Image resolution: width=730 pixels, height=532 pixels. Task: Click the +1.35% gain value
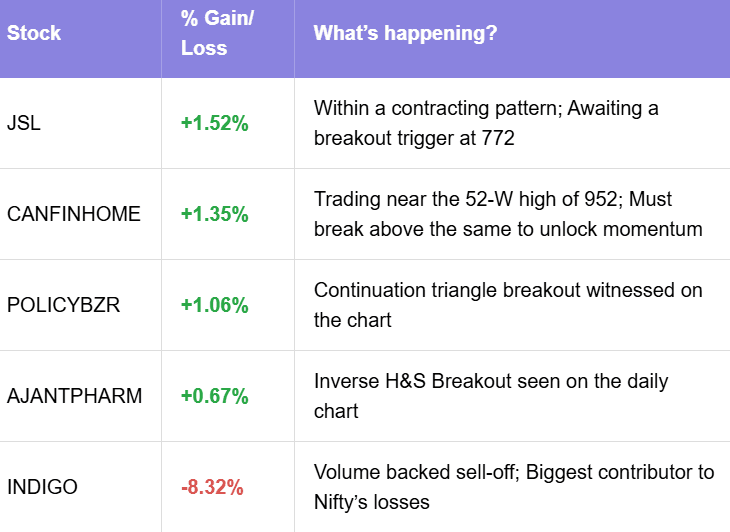click(214, 214)
